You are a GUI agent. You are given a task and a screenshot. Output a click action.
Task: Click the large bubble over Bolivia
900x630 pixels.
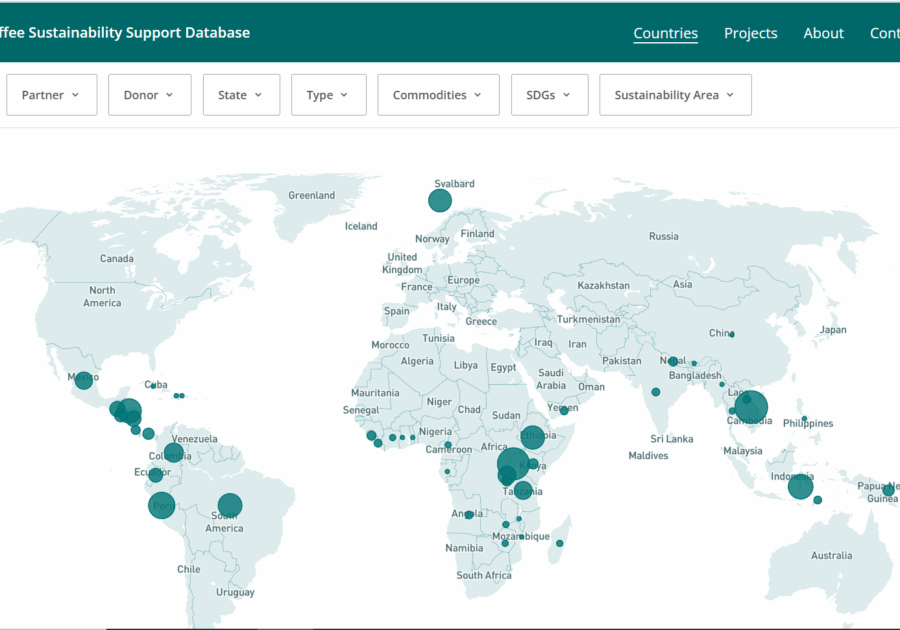click(x=230, y=505)
